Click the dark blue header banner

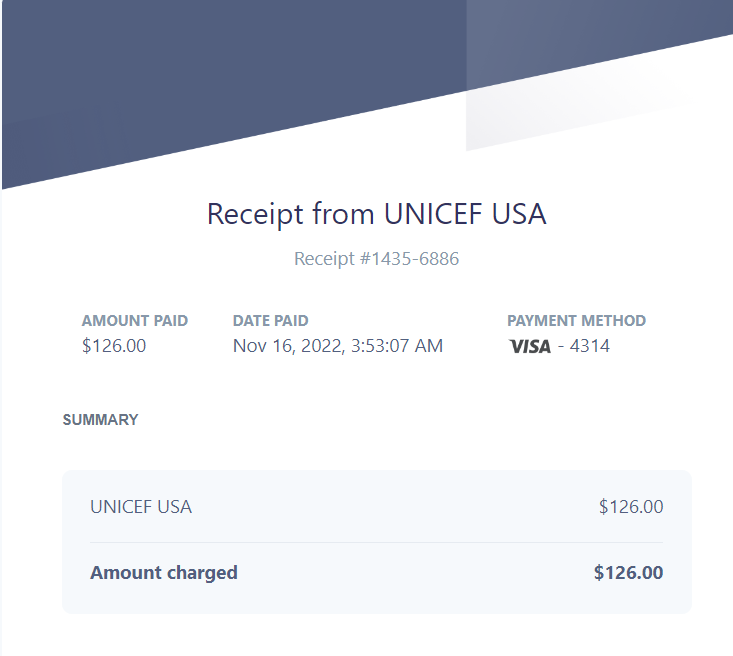pos(234,70)
